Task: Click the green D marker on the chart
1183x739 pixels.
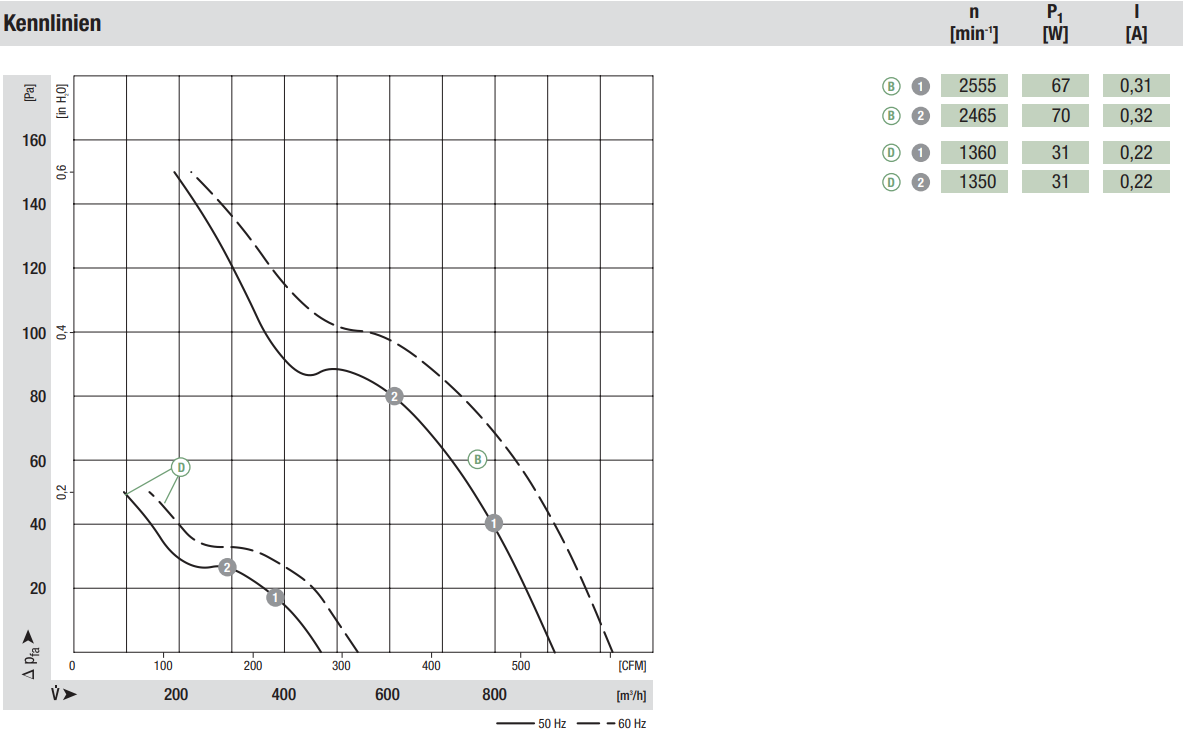Action: coord(180,468)
